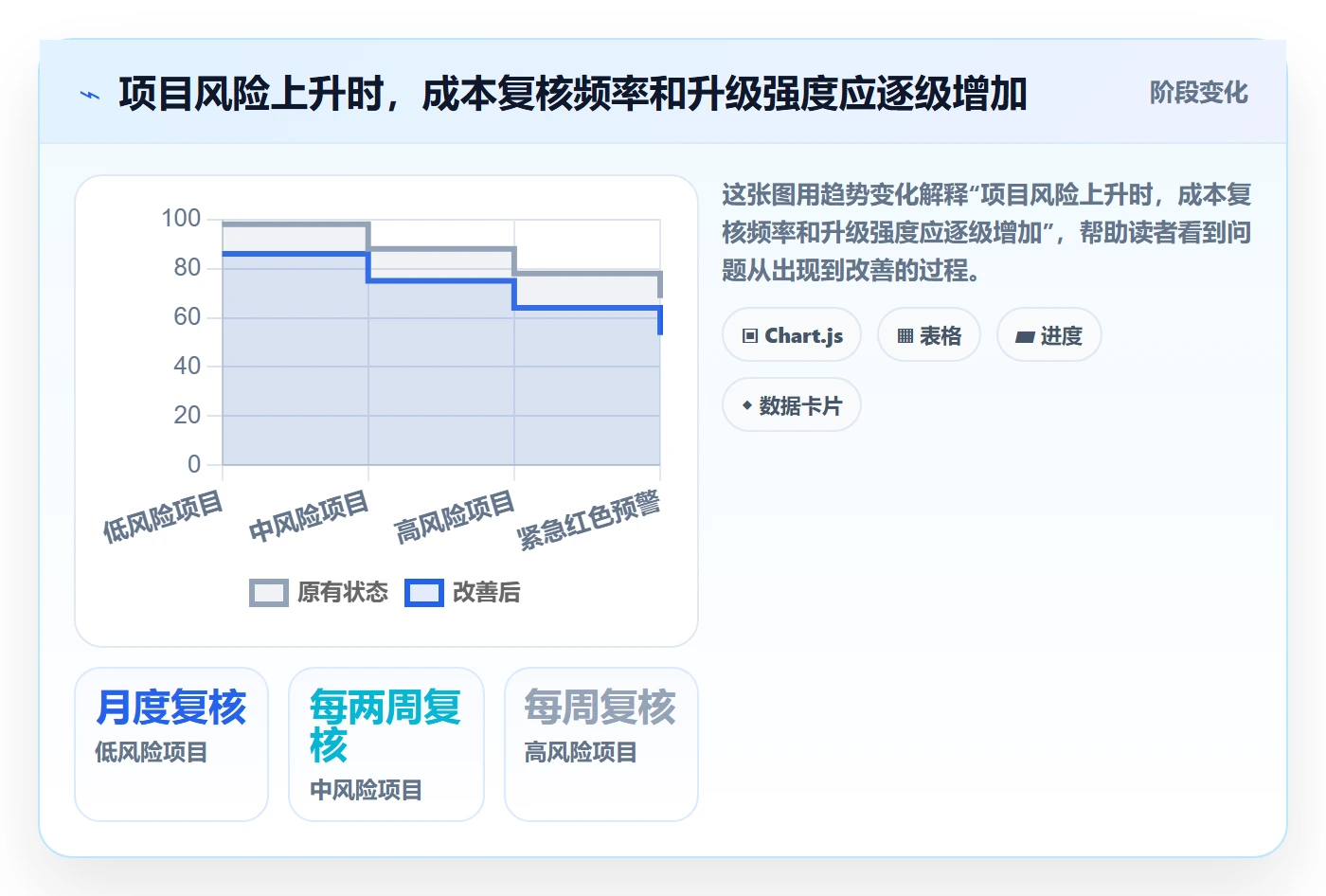Click the blue 改善后 legend color box
This screenshot has width=1326, height=896.
click(x=424, y=593)
